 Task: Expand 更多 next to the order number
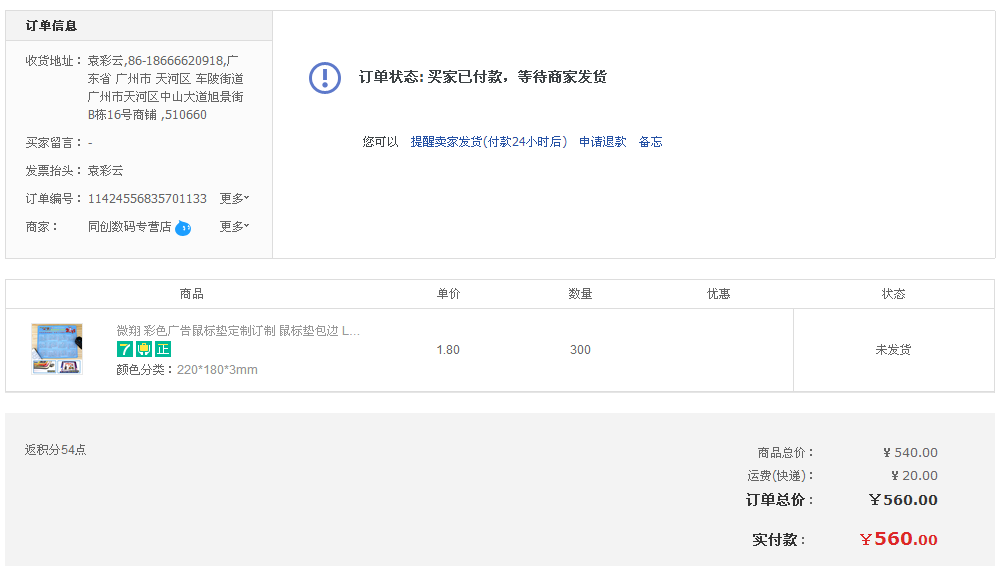pyautogui.click(x=234, y=199)
